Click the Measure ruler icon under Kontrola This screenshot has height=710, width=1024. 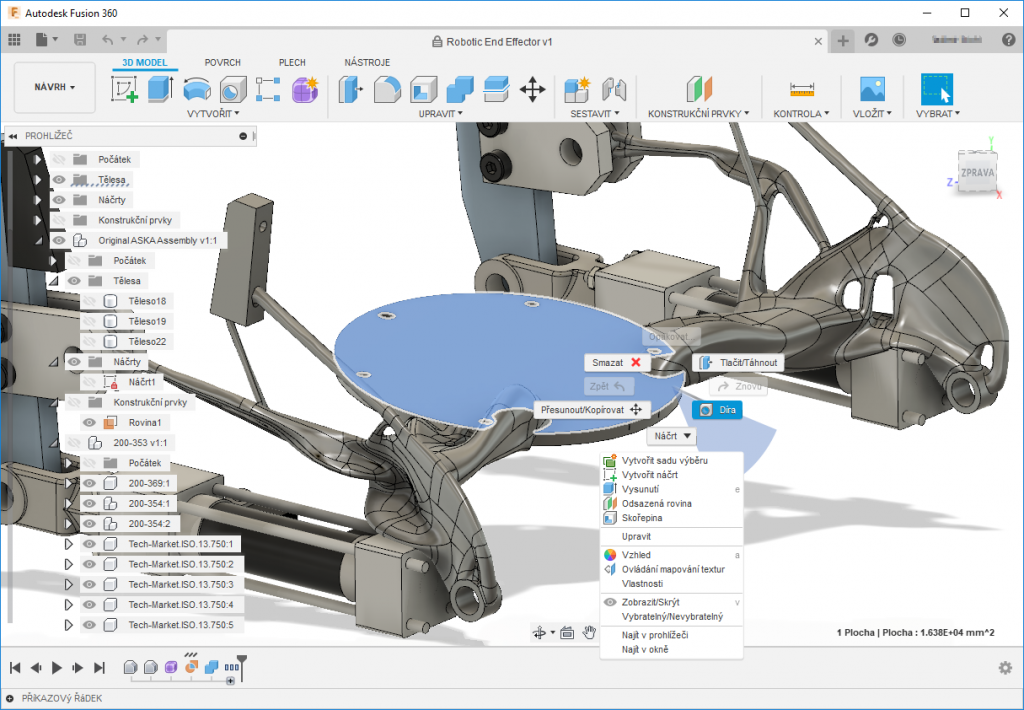[802, 89]
